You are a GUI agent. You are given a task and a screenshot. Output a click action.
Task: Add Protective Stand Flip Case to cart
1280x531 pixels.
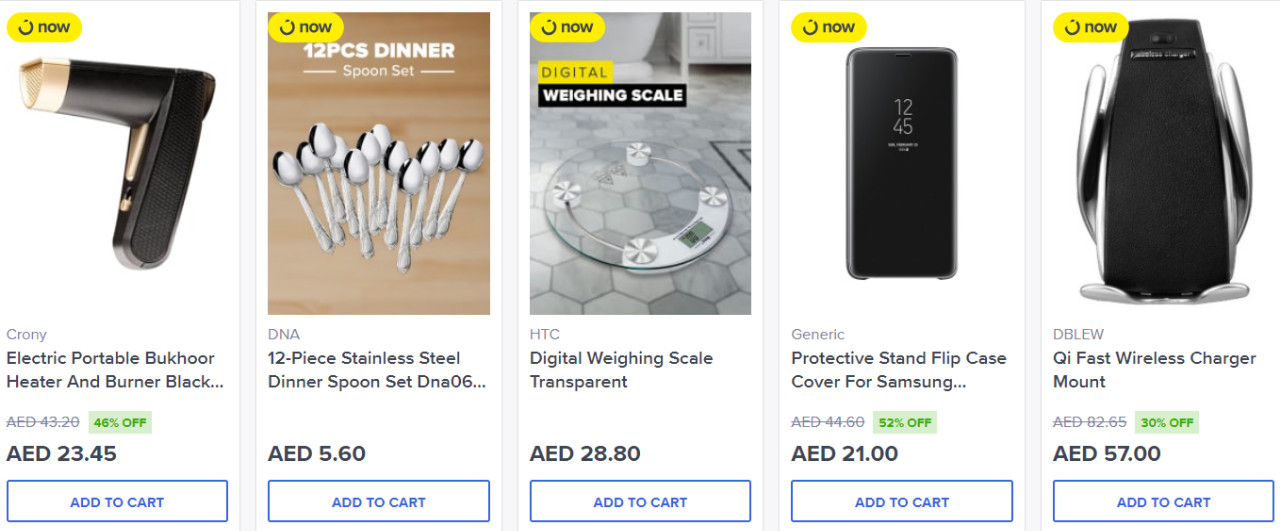902,502
